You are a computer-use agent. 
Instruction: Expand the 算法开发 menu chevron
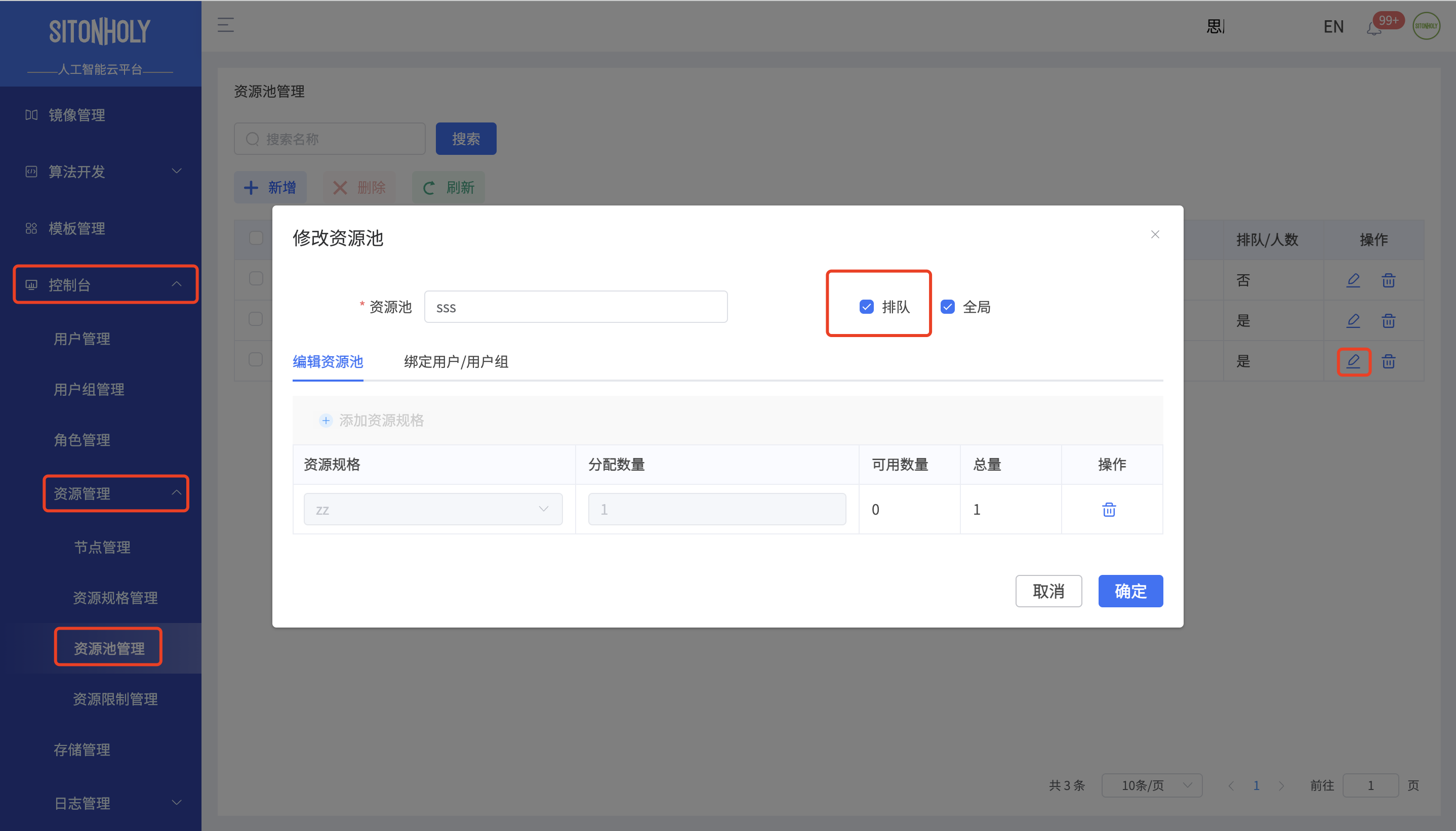click(177, 171)
